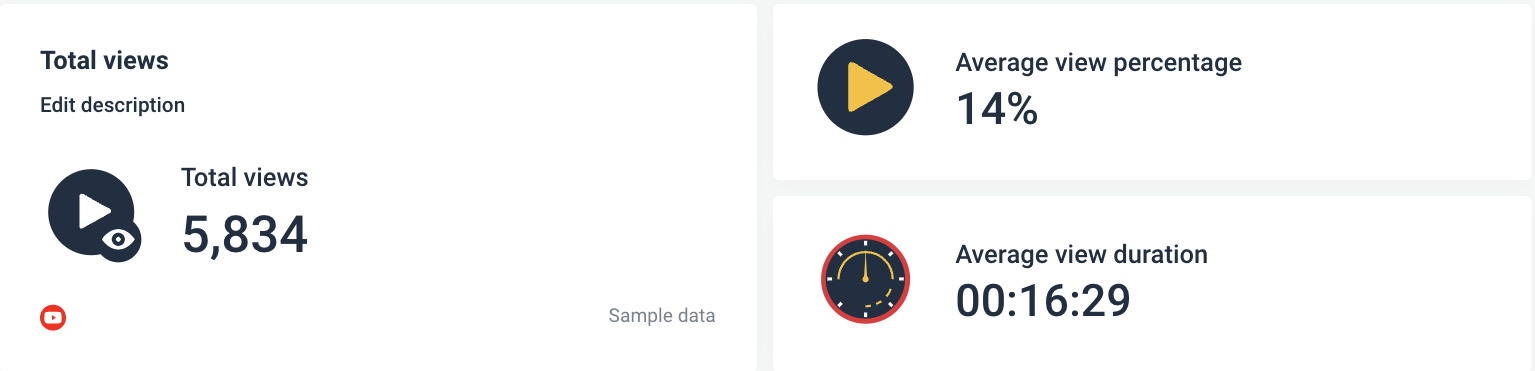Select empty area right of 5,834 in card

(x=520, y=235)
